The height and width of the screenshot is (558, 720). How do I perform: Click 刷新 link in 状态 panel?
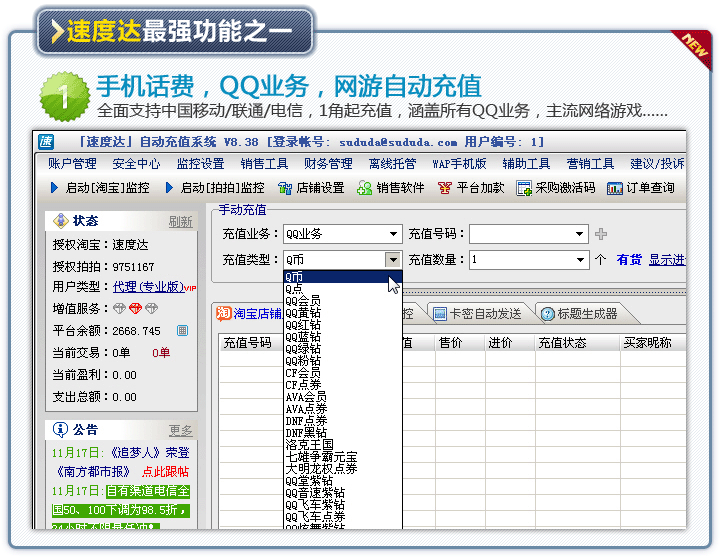pyautogui.click(x=180, y=222)
